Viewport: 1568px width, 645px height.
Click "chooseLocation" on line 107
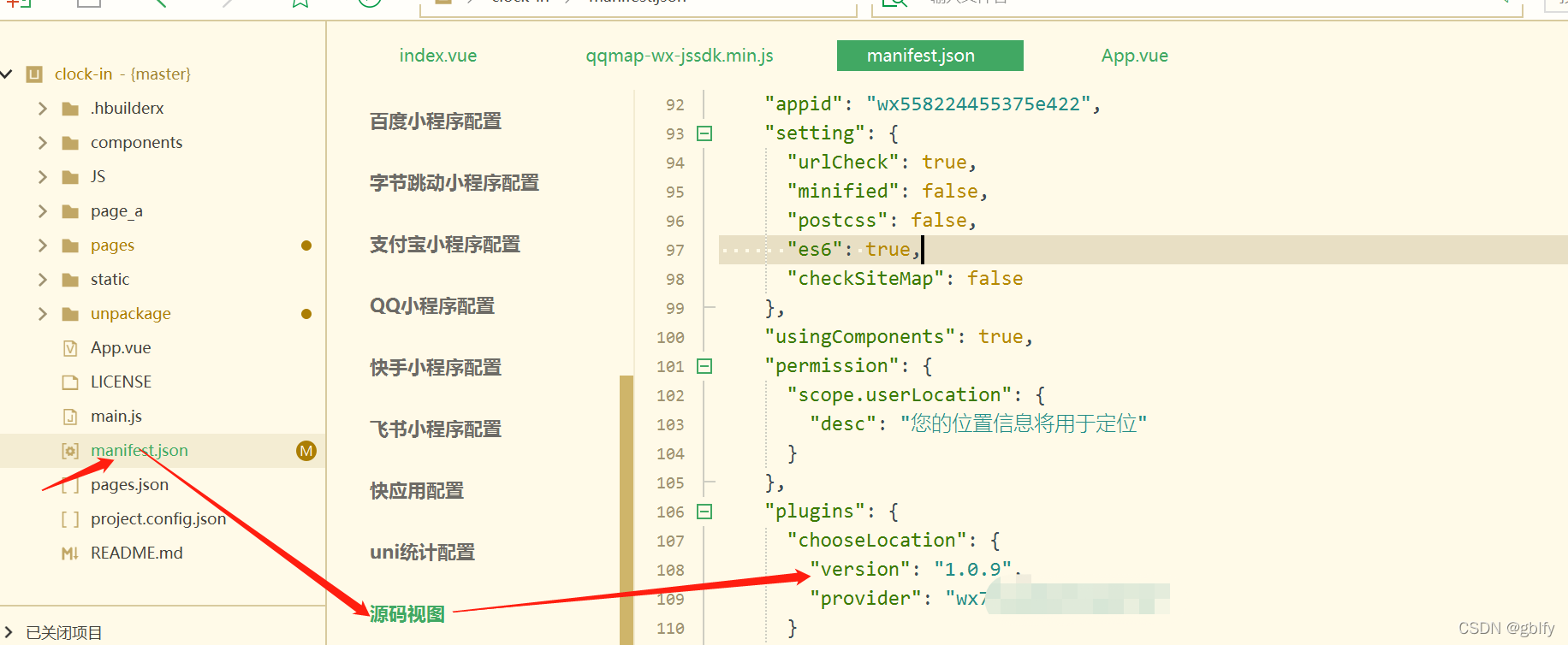(x=877, y=541)
